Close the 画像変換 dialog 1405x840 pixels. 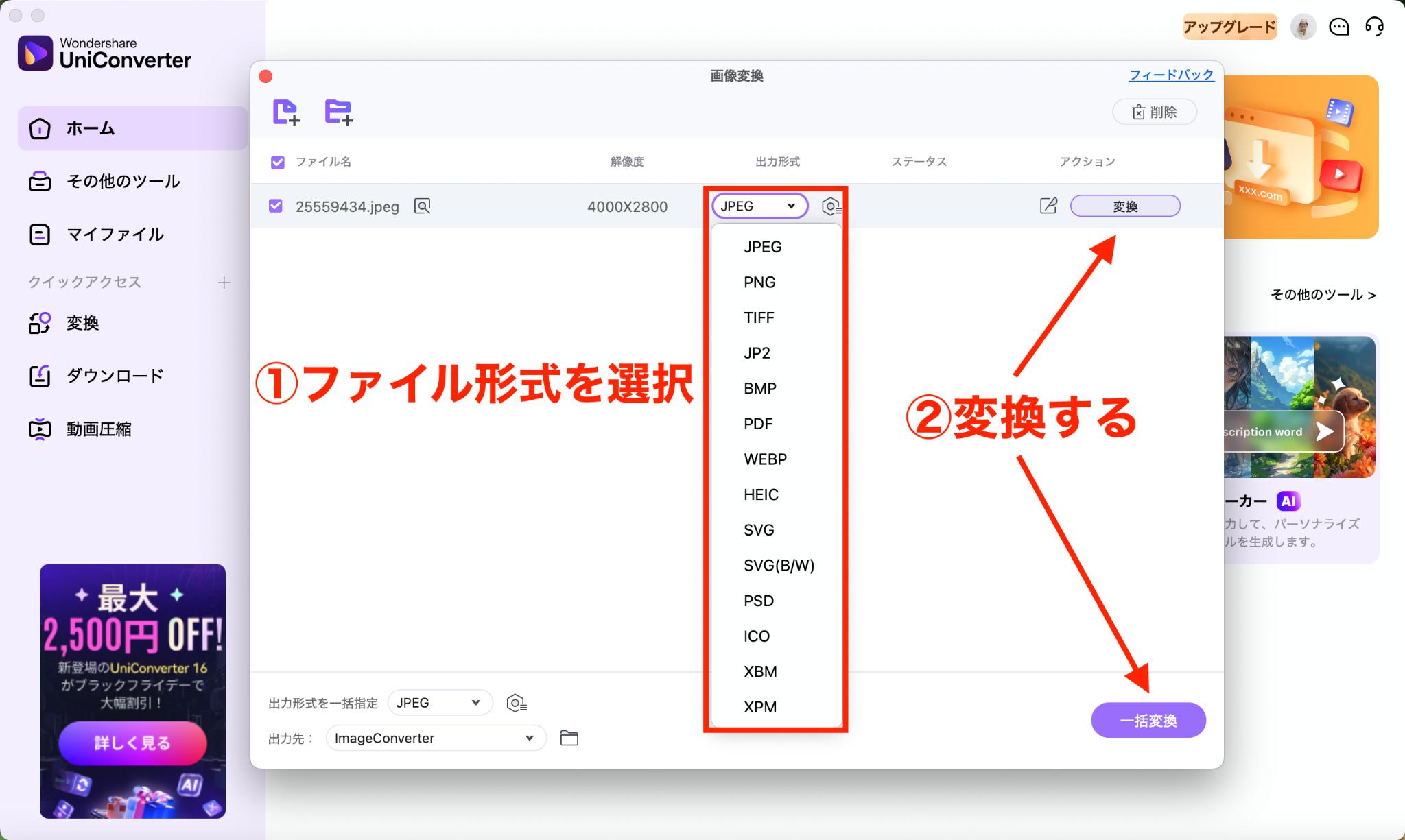pos(265,76)
